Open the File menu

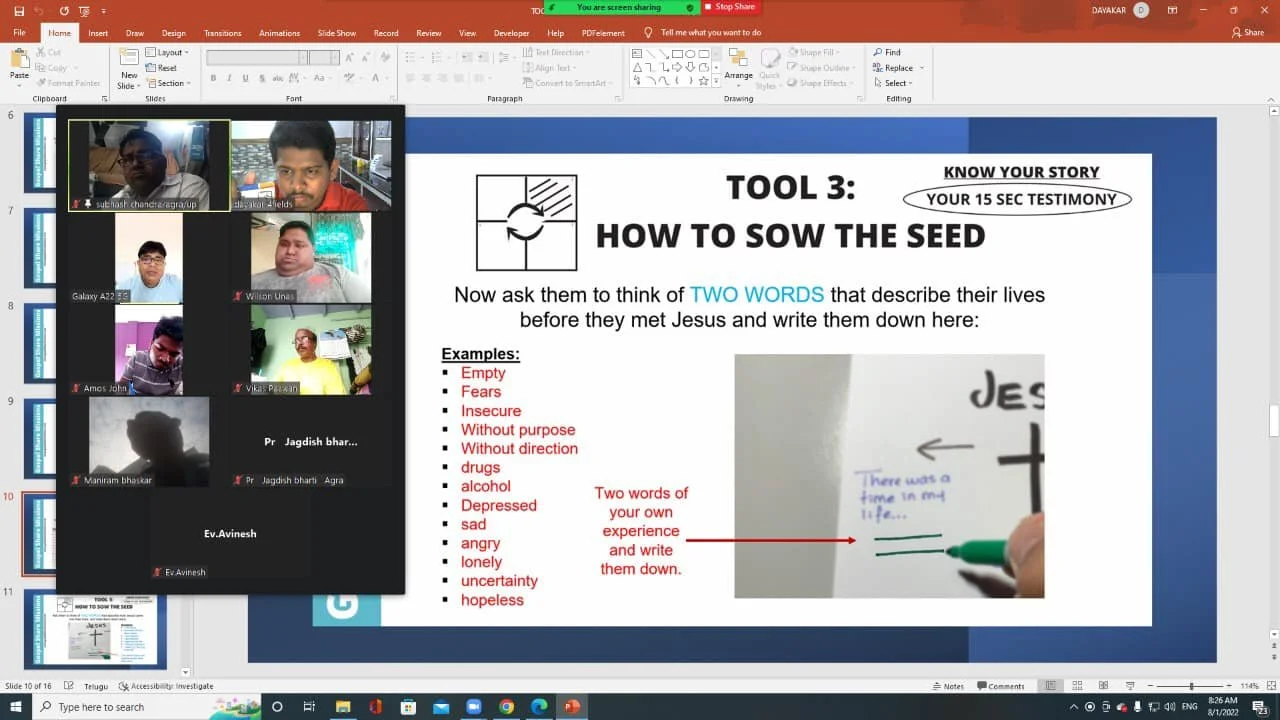pyautogui.click(x=19, y=33)
